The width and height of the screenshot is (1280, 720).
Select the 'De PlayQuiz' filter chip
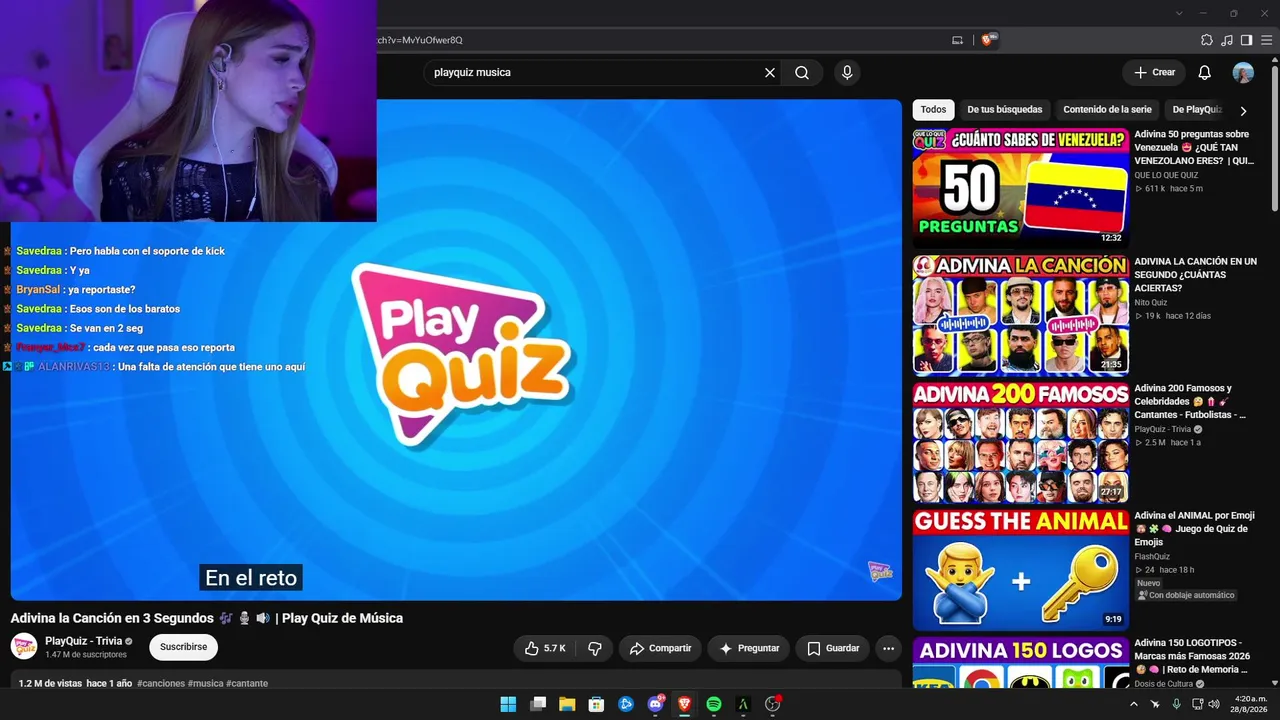click(x=1197, y=110)
